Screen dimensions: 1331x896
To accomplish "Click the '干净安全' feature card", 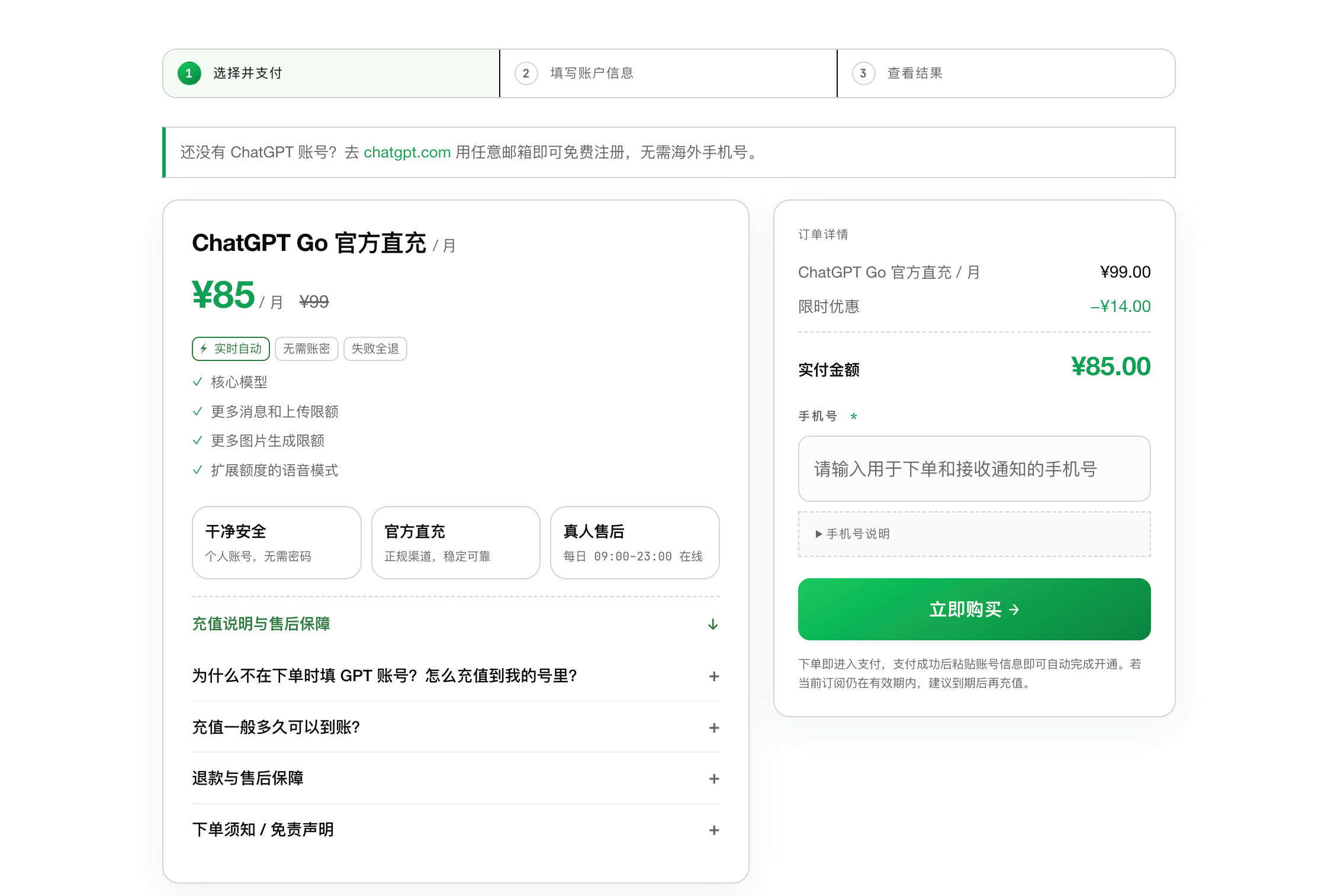I will [x=277, y=543].
